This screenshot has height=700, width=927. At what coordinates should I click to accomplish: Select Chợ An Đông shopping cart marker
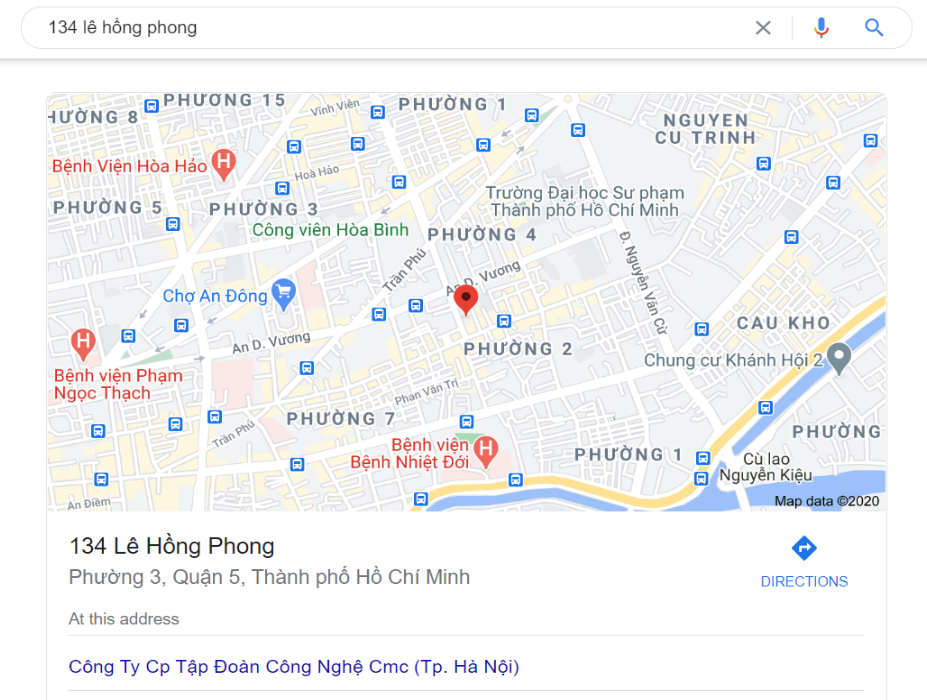click(x=284, y=294)
